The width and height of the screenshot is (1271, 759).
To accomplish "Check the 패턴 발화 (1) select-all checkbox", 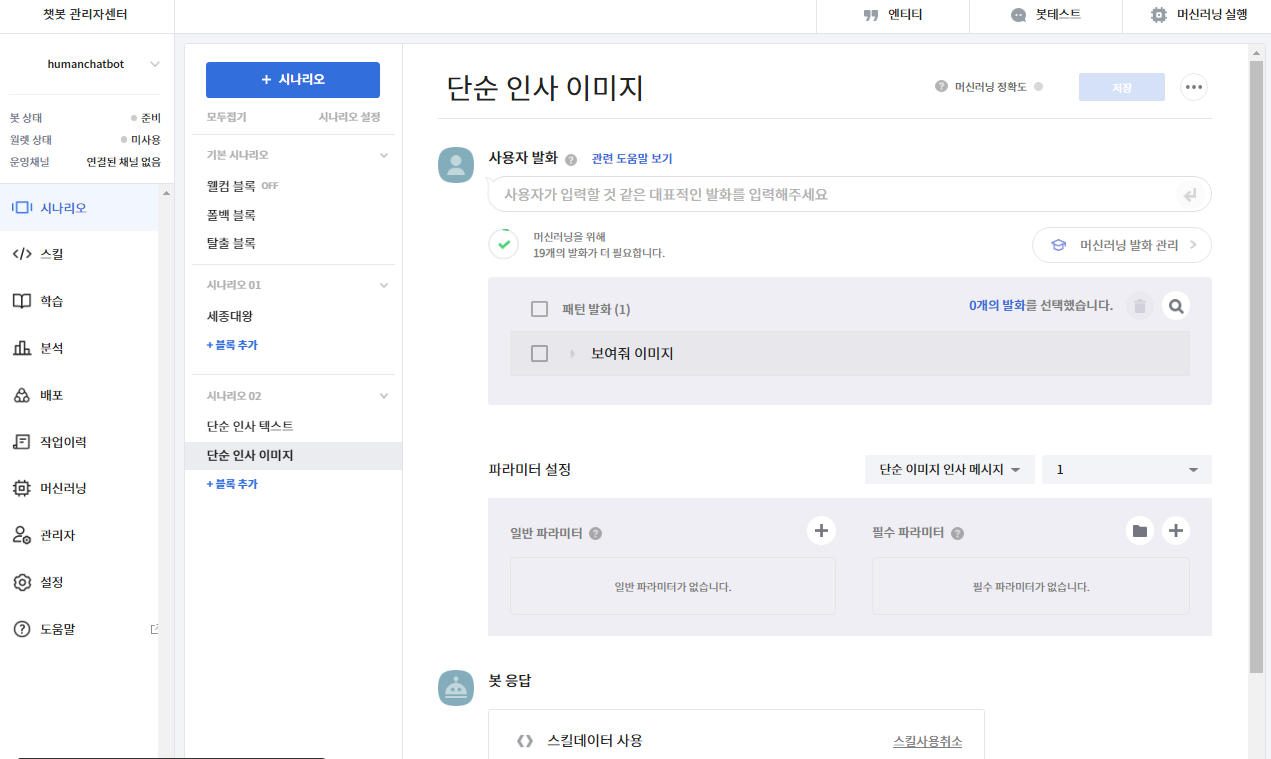I will [540, 309].
